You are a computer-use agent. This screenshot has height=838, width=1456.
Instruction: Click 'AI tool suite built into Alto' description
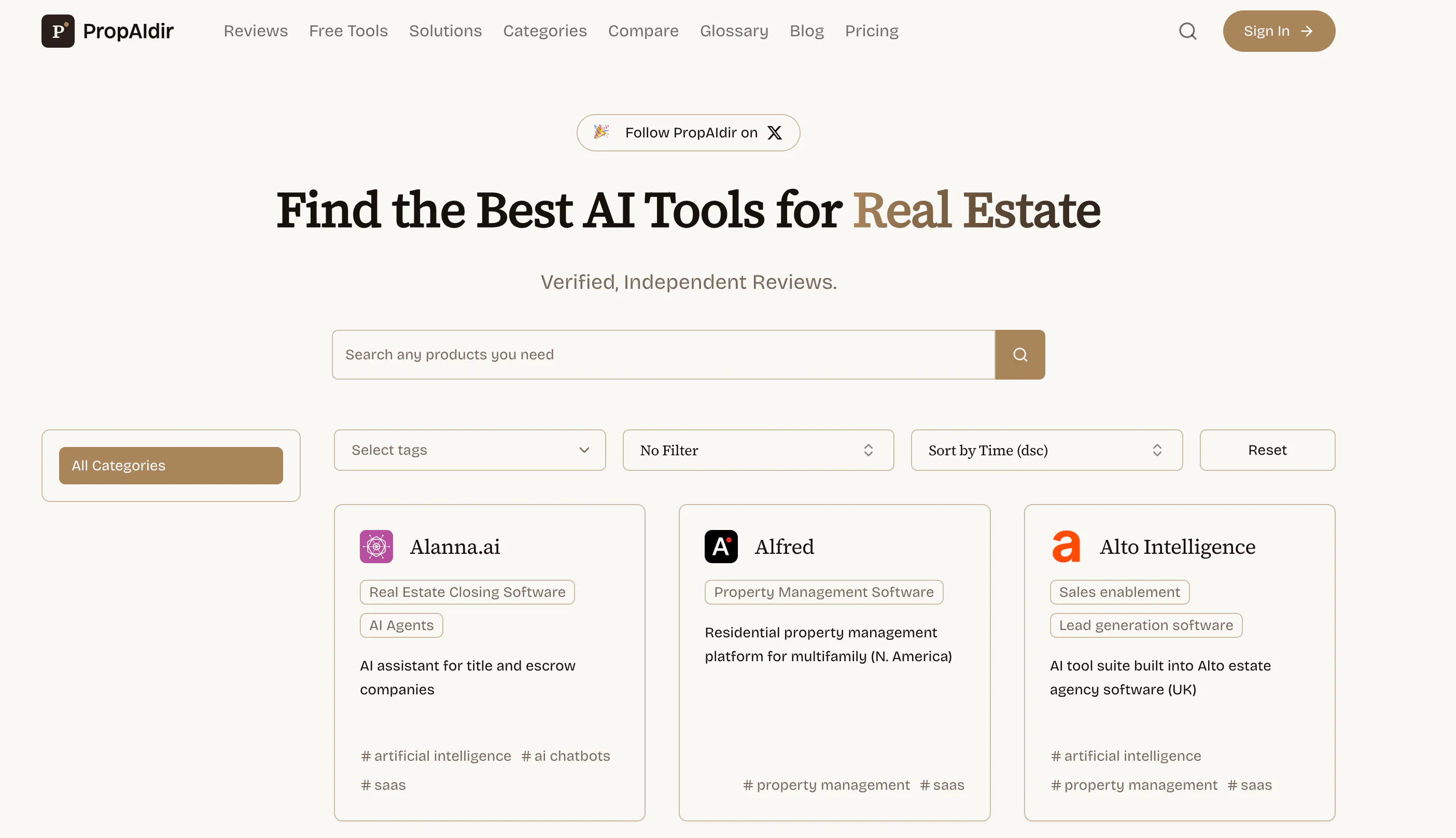tap(1160, 677)
